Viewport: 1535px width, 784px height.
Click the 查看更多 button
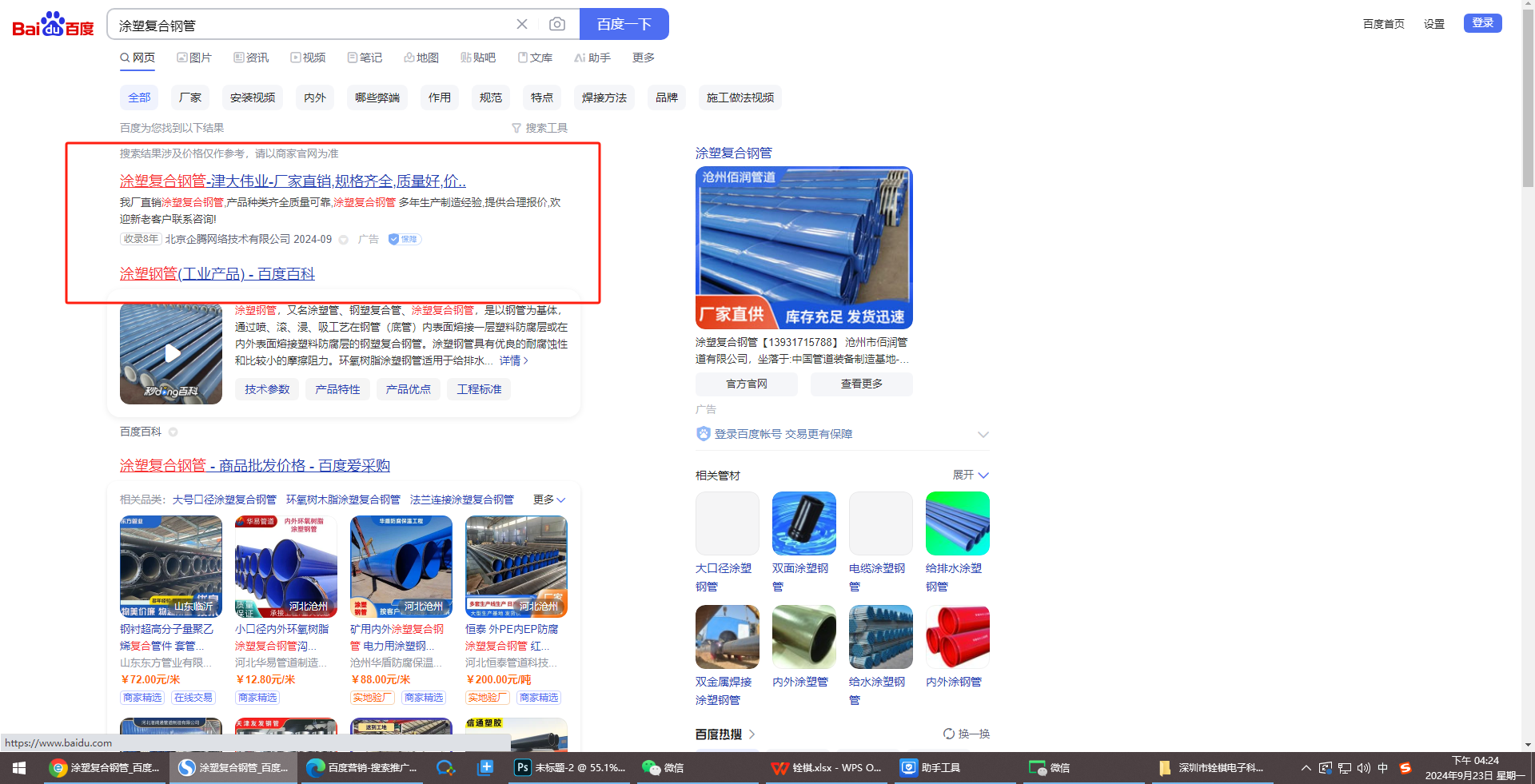pos(862,384)
